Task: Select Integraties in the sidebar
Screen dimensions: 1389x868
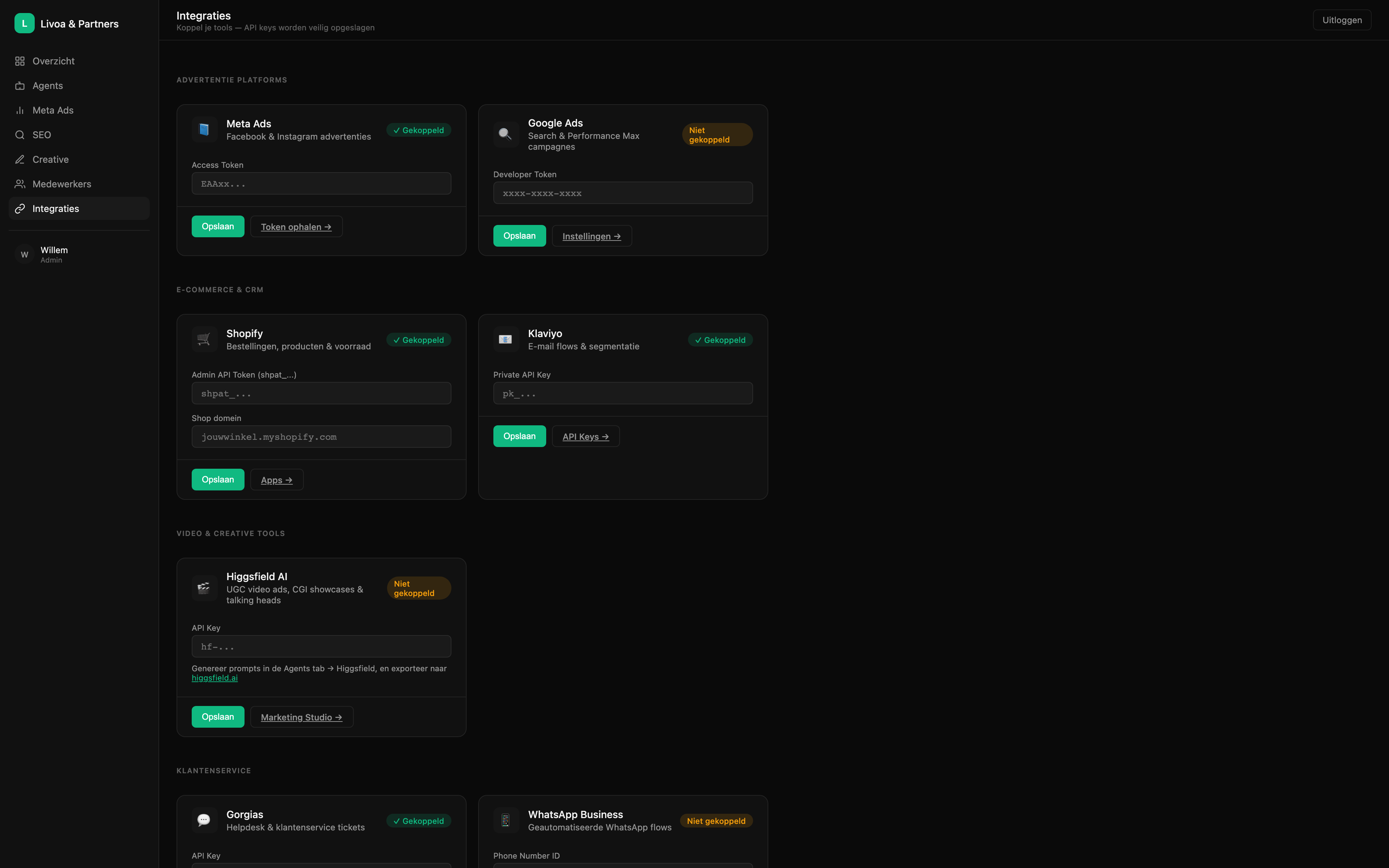Action: click(x=79, y=208)
